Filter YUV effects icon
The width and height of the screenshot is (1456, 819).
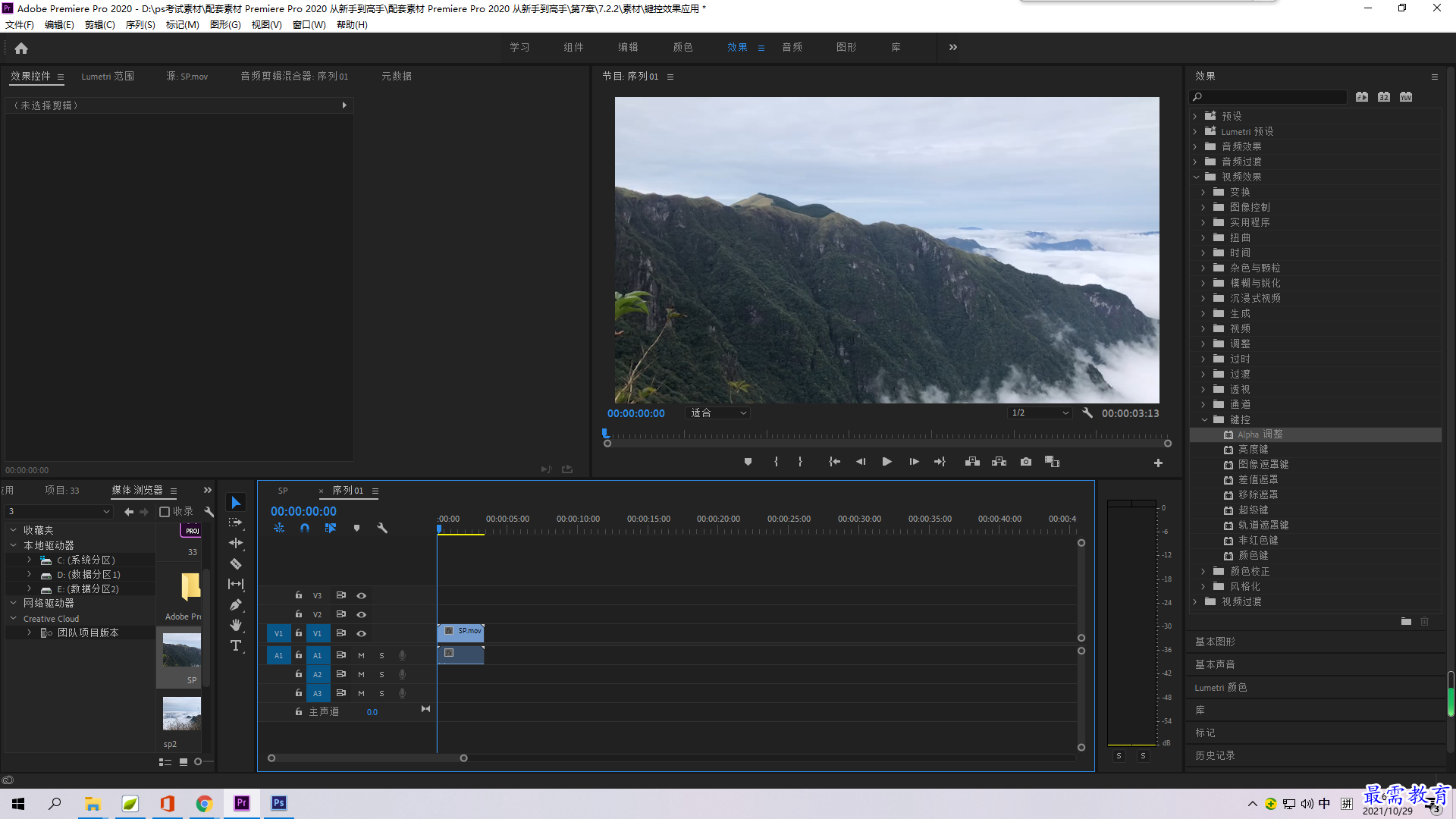[1406, 97]
